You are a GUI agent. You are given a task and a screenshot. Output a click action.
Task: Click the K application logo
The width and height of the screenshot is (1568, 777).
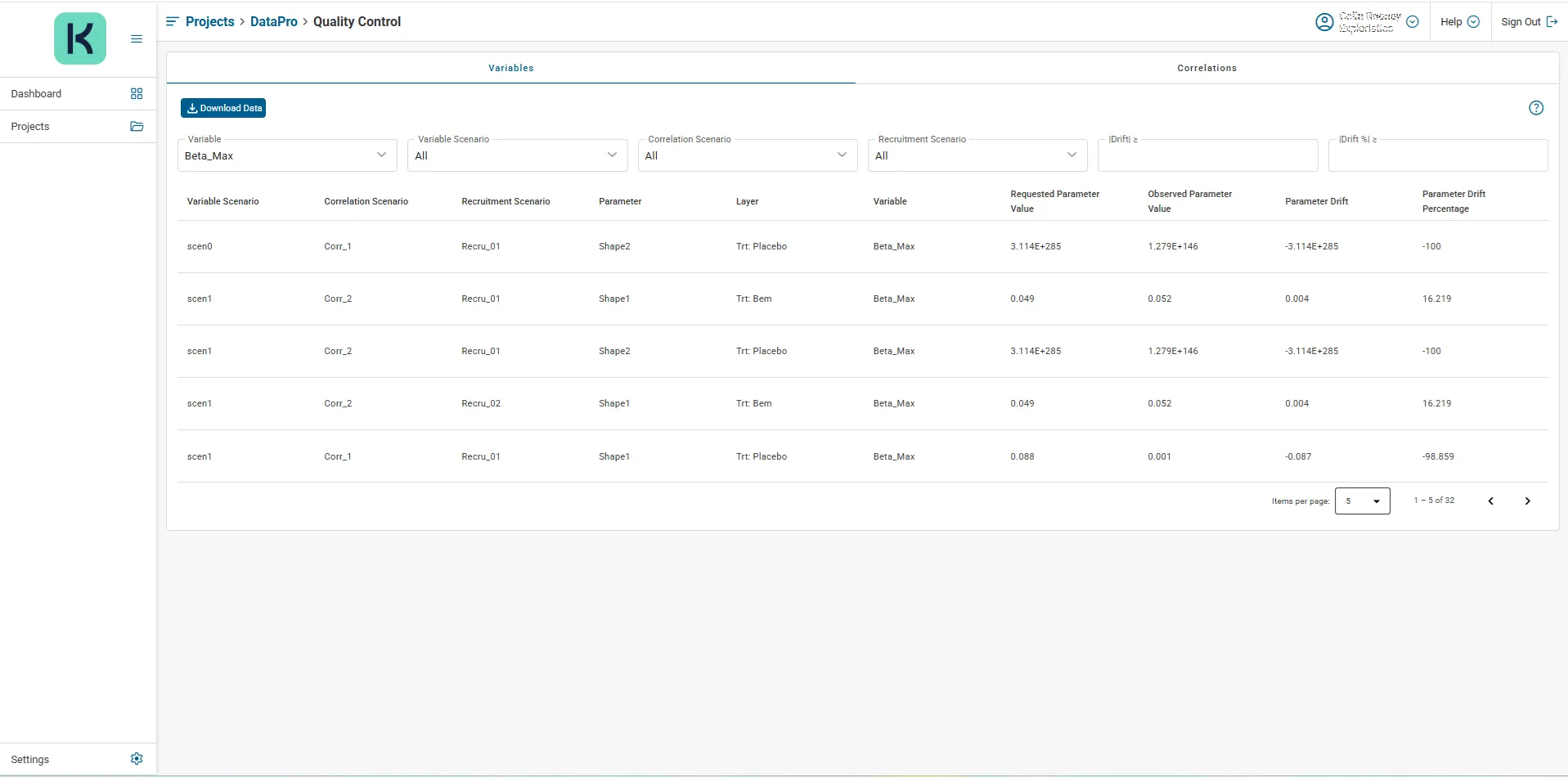(79, 38)
